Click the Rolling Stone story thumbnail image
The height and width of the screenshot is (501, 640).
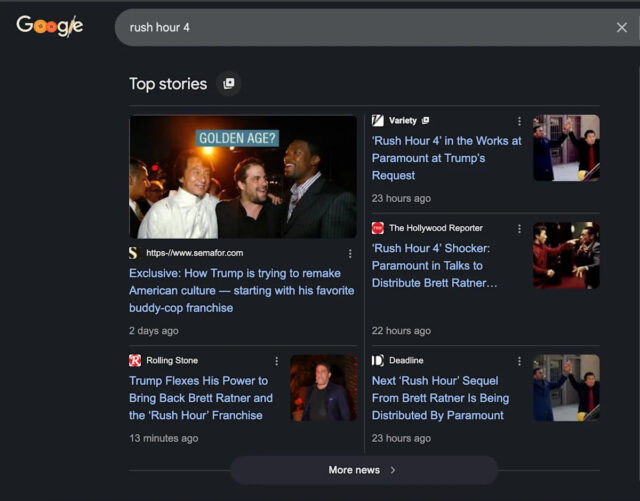coord(323,388)
